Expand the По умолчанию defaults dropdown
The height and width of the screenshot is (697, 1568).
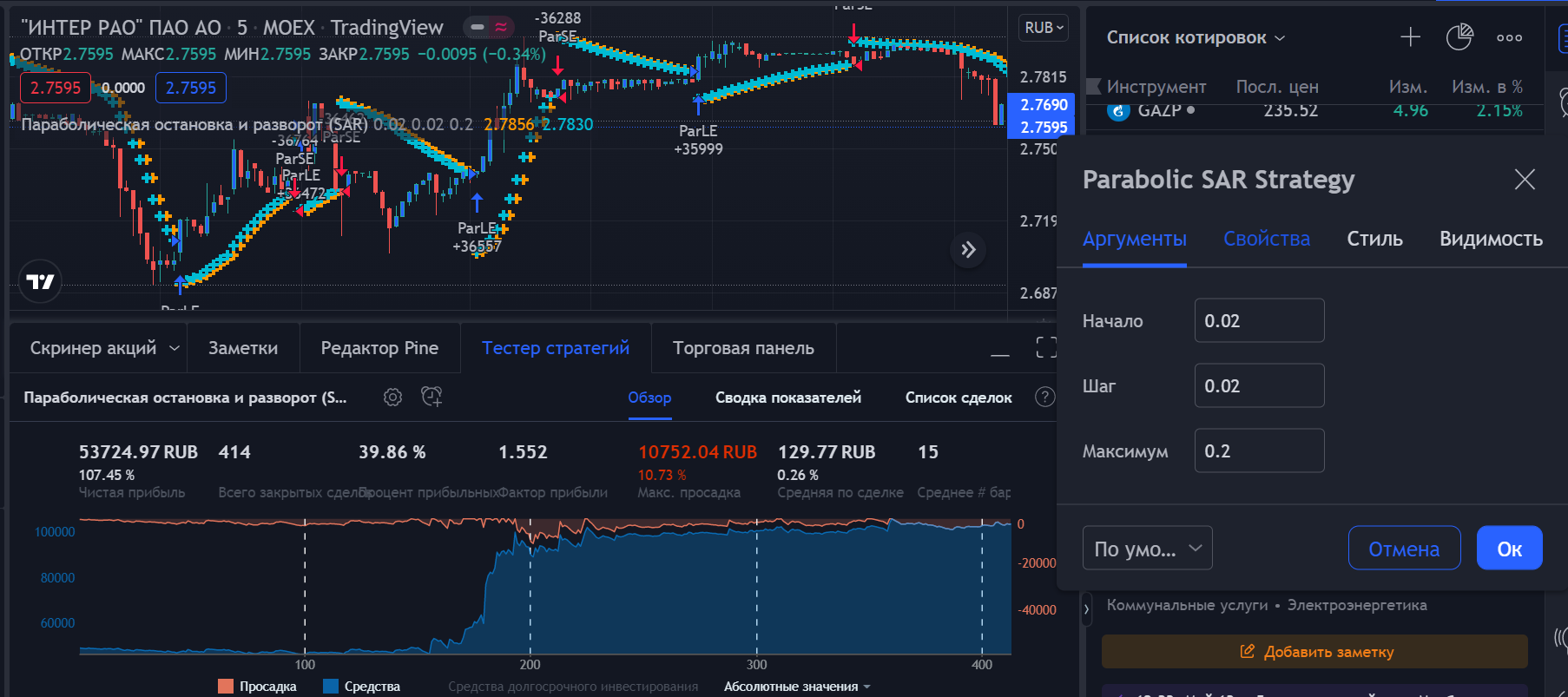[1147, 549]
